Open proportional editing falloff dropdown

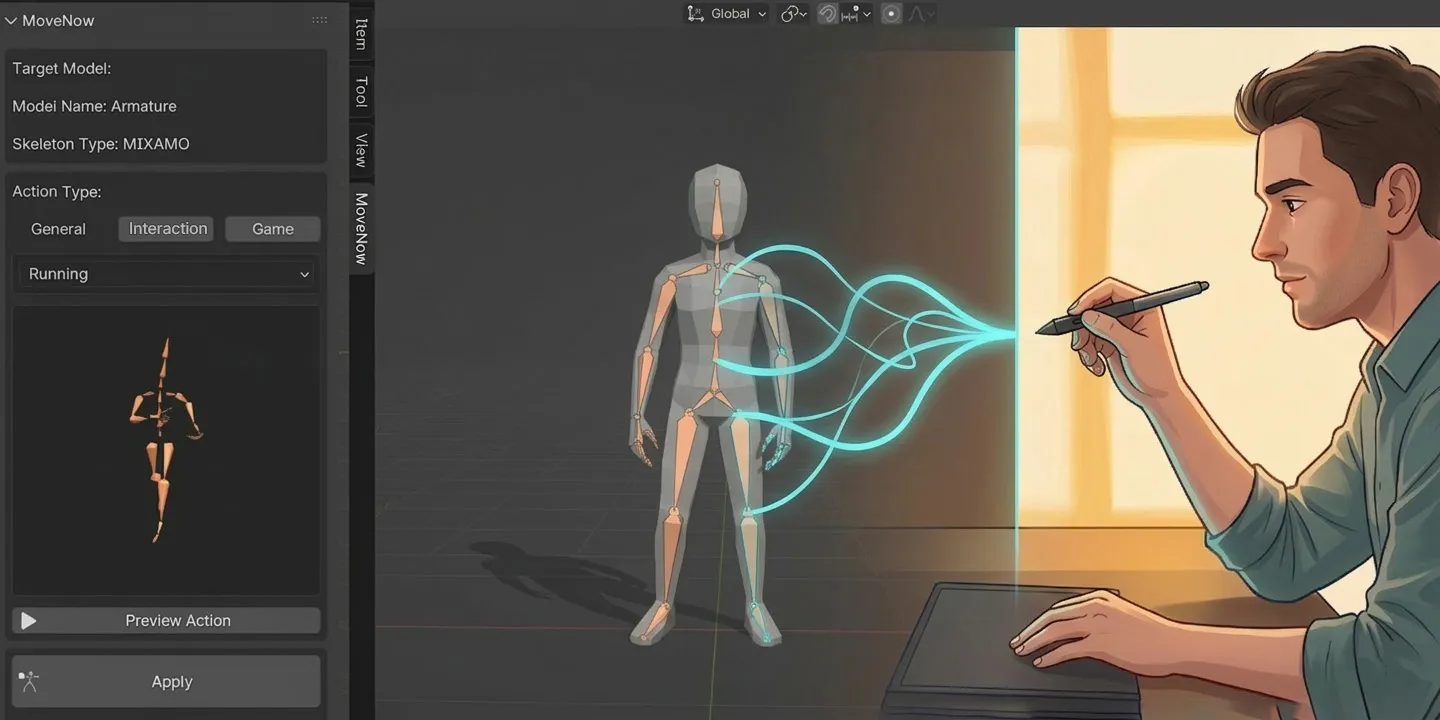(x=921, y=14)
